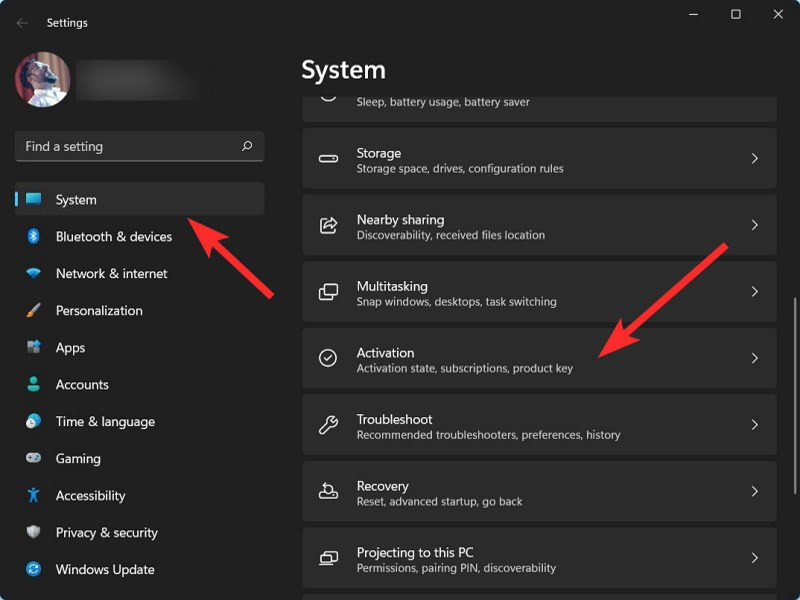Click the Storage drive icon

(x=326, y=158)
